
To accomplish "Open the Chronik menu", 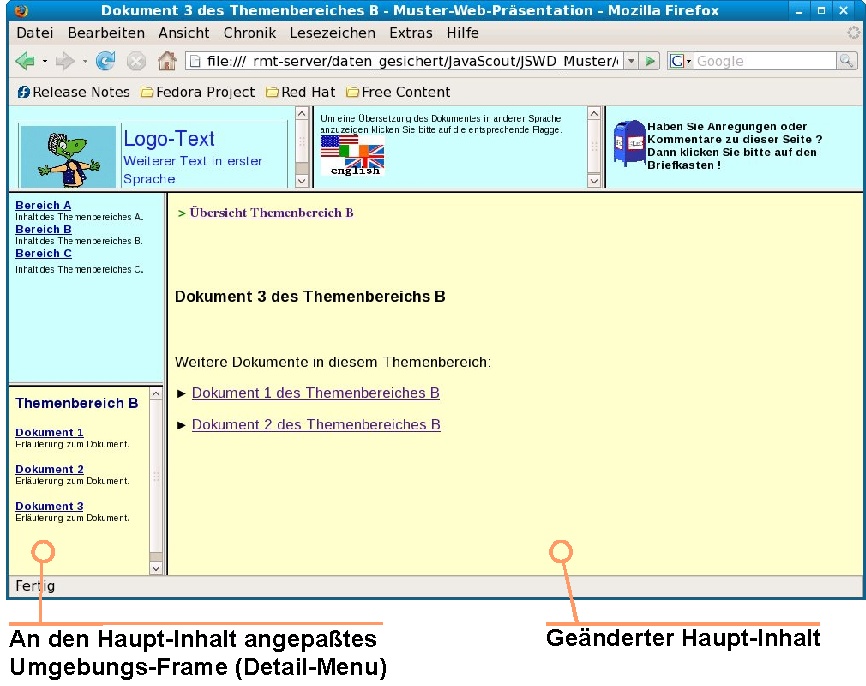I will click(x=249, y=33).
